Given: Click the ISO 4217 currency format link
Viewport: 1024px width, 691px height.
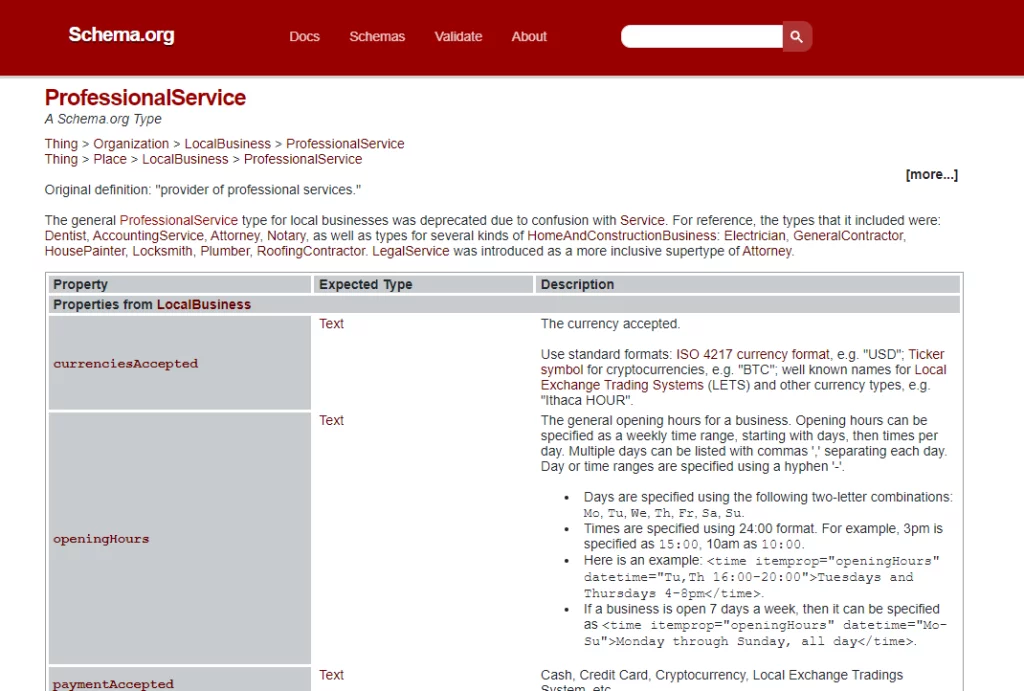Looking at the screenshot, I should click(x=753, y=354).
